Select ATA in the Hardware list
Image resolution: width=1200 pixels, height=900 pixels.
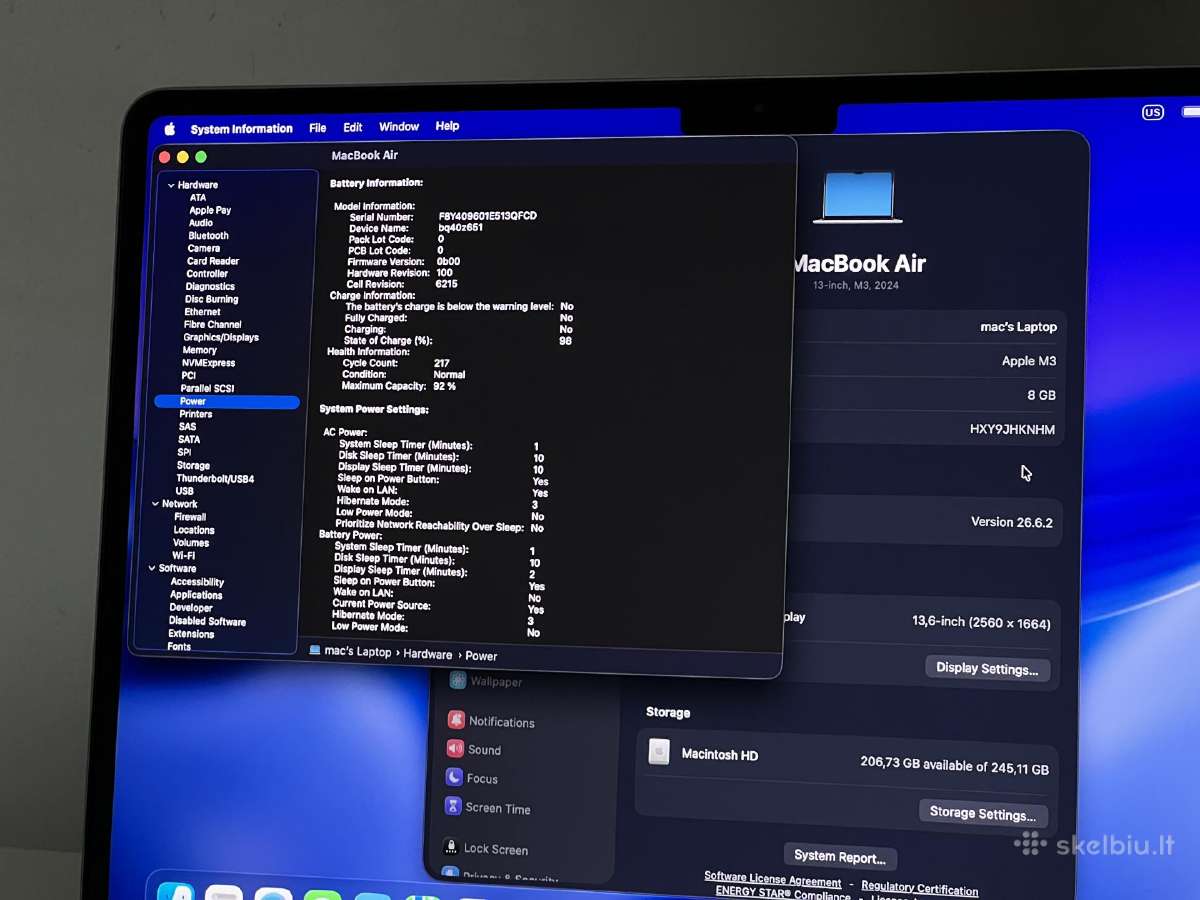coord(198,198)
